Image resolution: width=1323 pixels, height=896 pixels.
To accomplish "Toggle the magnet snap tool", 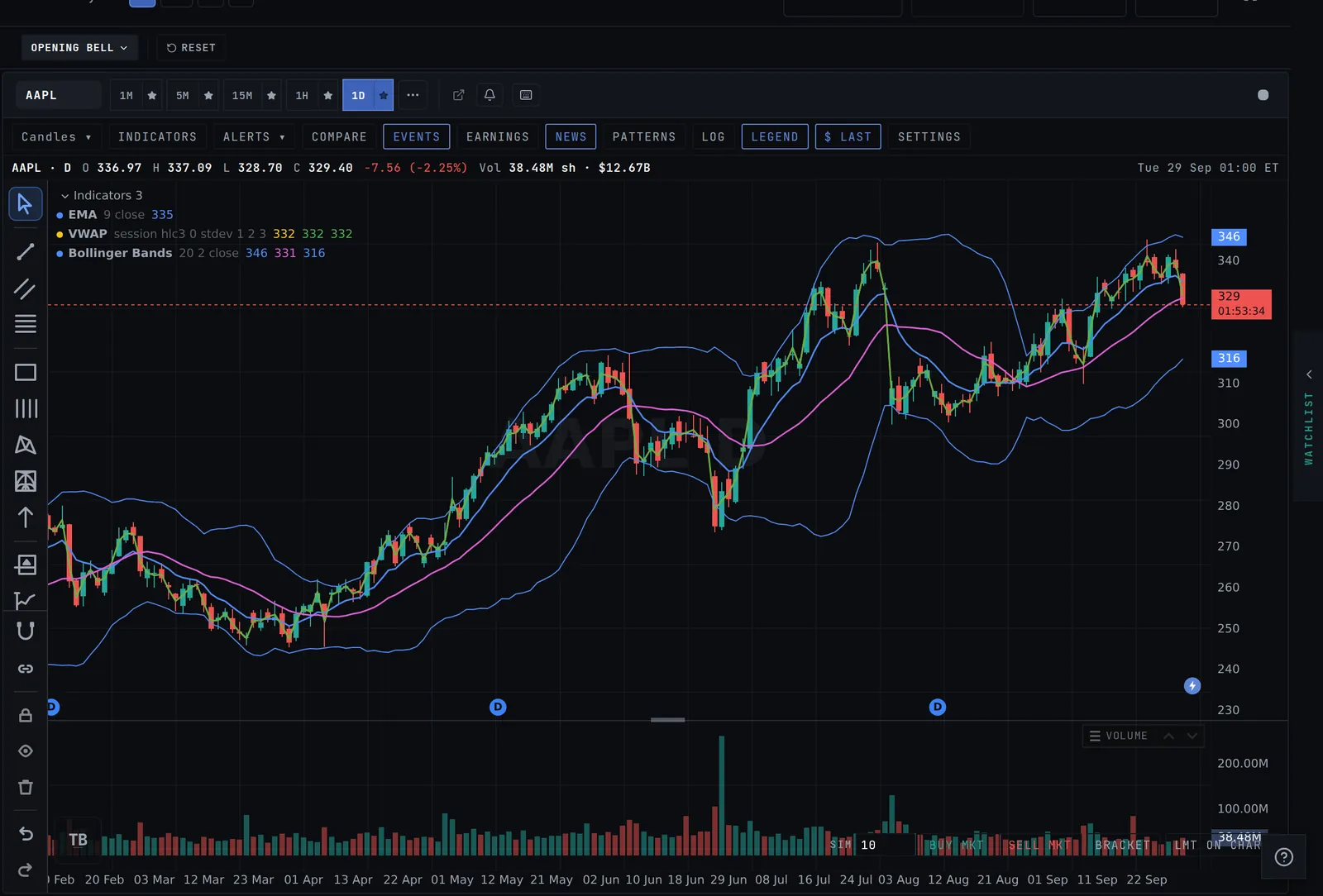I will tap(26, 631).
